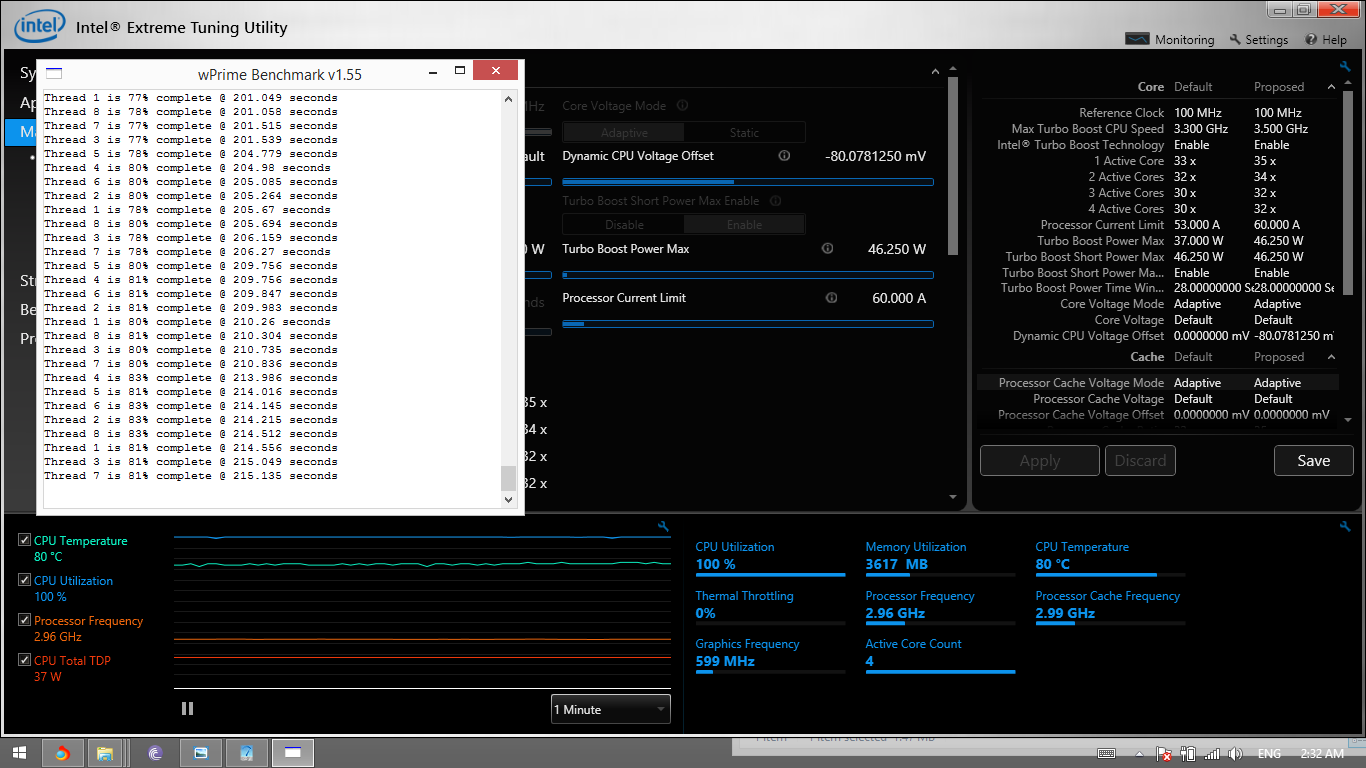Apply the proposed settings
This screenshot has height=768, width=1366.
1040,461
